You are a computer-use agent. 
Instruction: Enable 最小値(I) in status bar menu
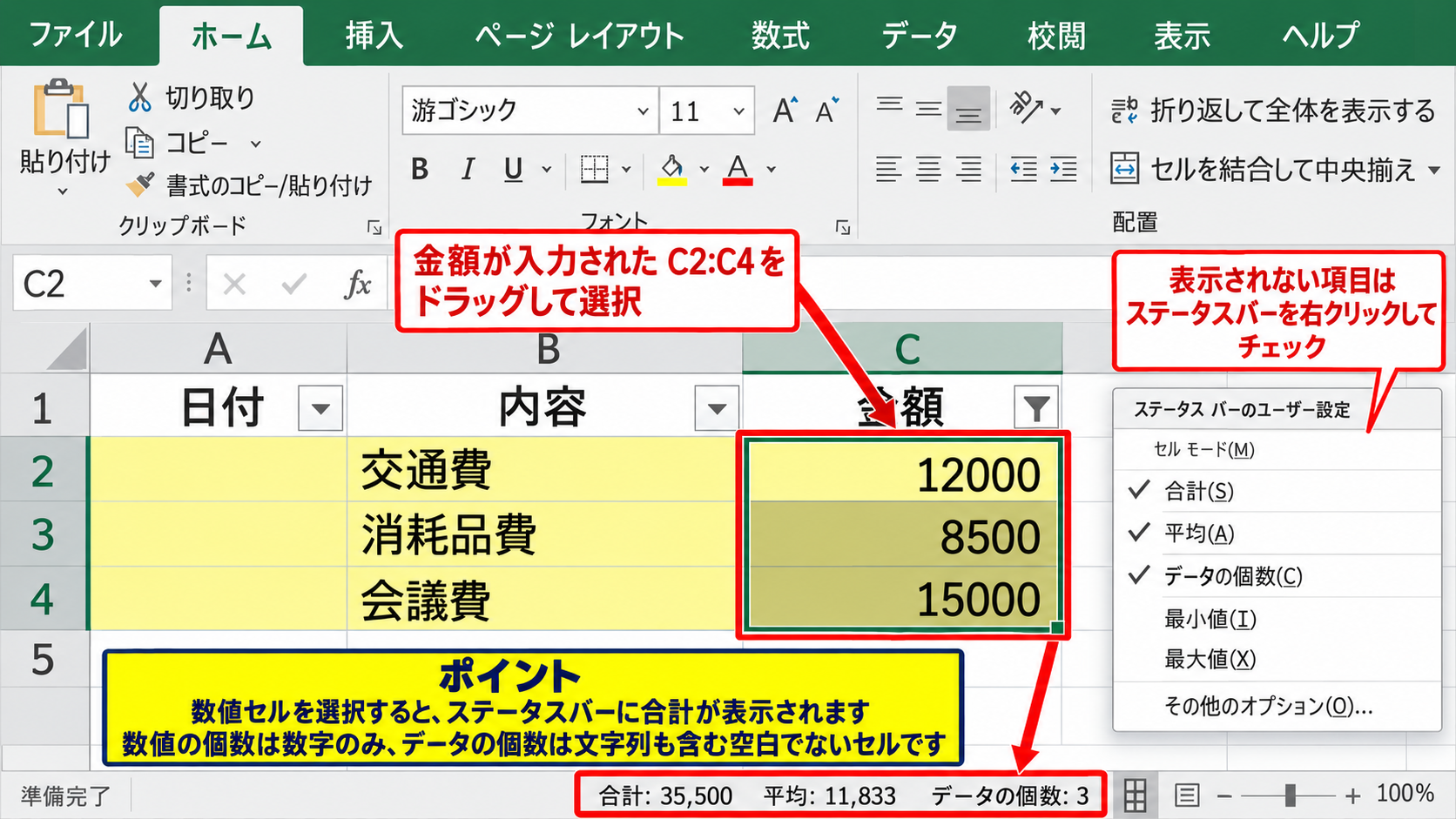(1277, 619)
